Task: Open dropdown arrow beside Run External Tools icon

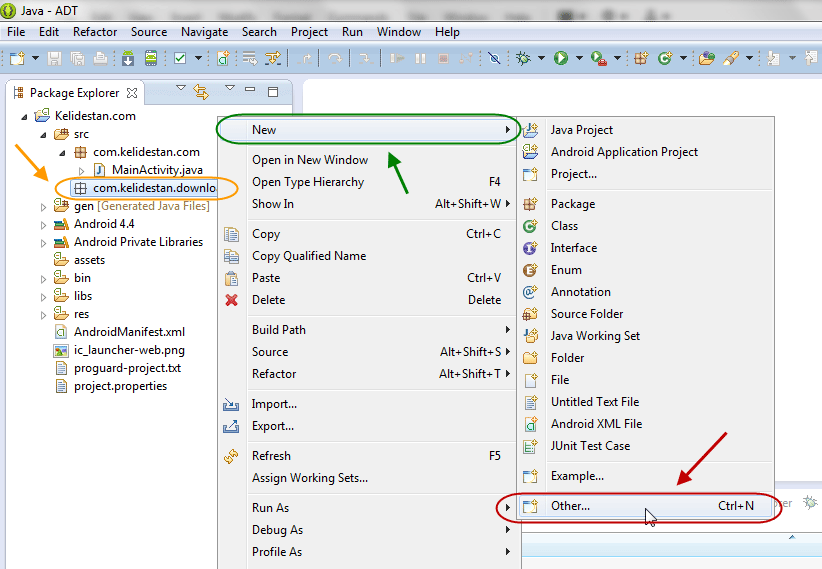Action: [x=618, y=58]
